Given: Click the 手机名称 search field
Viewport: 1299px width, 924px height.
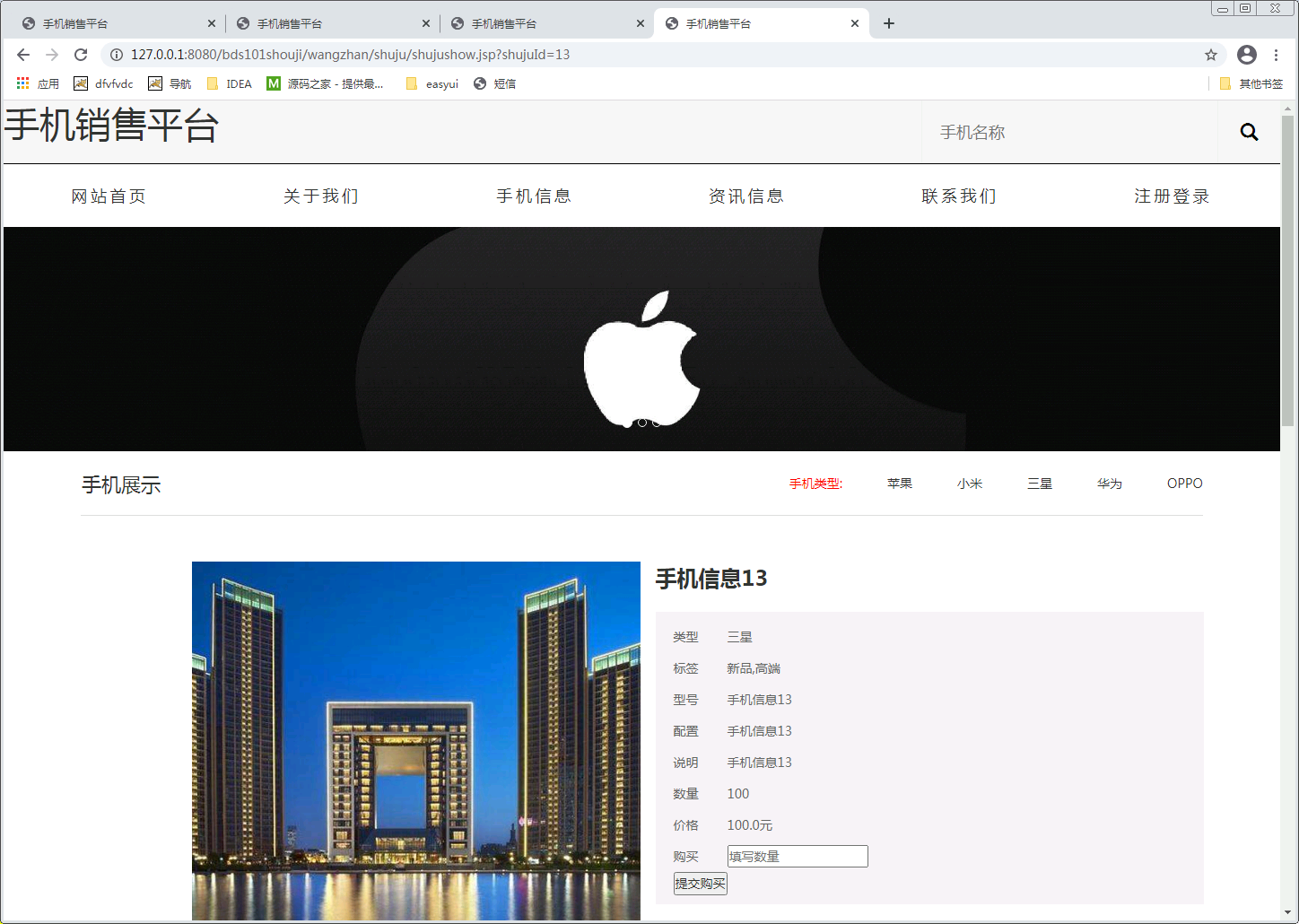Looking at the screenshot, I should (x=1069, y=132).
